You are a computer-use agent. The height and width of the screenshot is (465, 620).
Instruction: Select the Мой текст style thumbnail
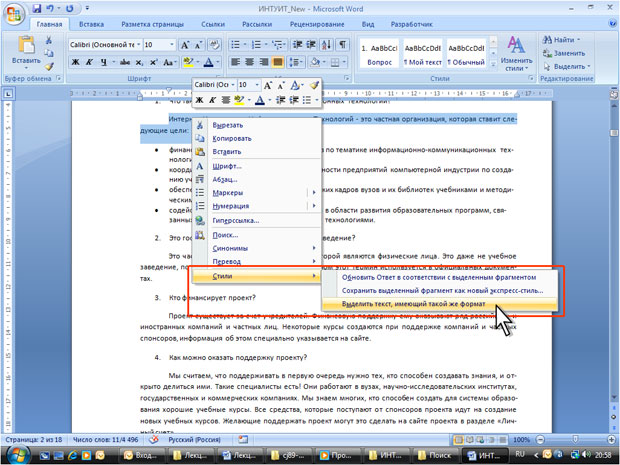pos(422,55)
